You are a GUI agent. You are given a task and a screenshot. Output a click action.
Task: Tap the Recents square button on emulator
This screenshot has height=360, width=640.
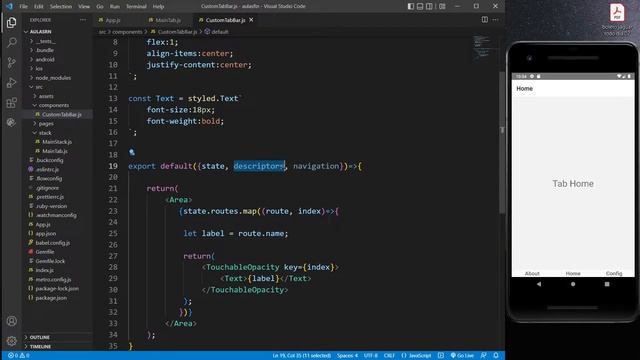tap(607, 284)
